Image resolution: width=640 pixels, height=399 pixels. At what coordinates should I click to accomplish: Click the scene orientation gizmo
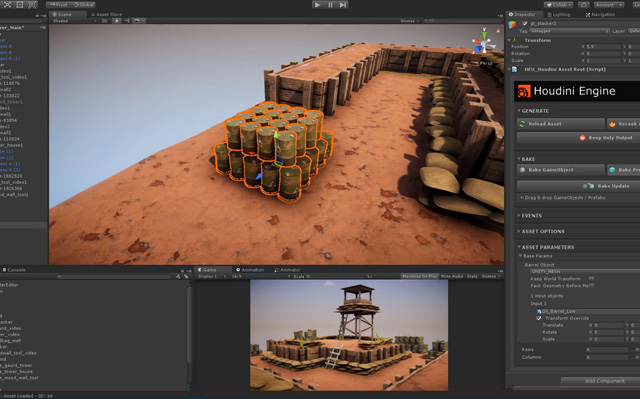click(483, 42)
